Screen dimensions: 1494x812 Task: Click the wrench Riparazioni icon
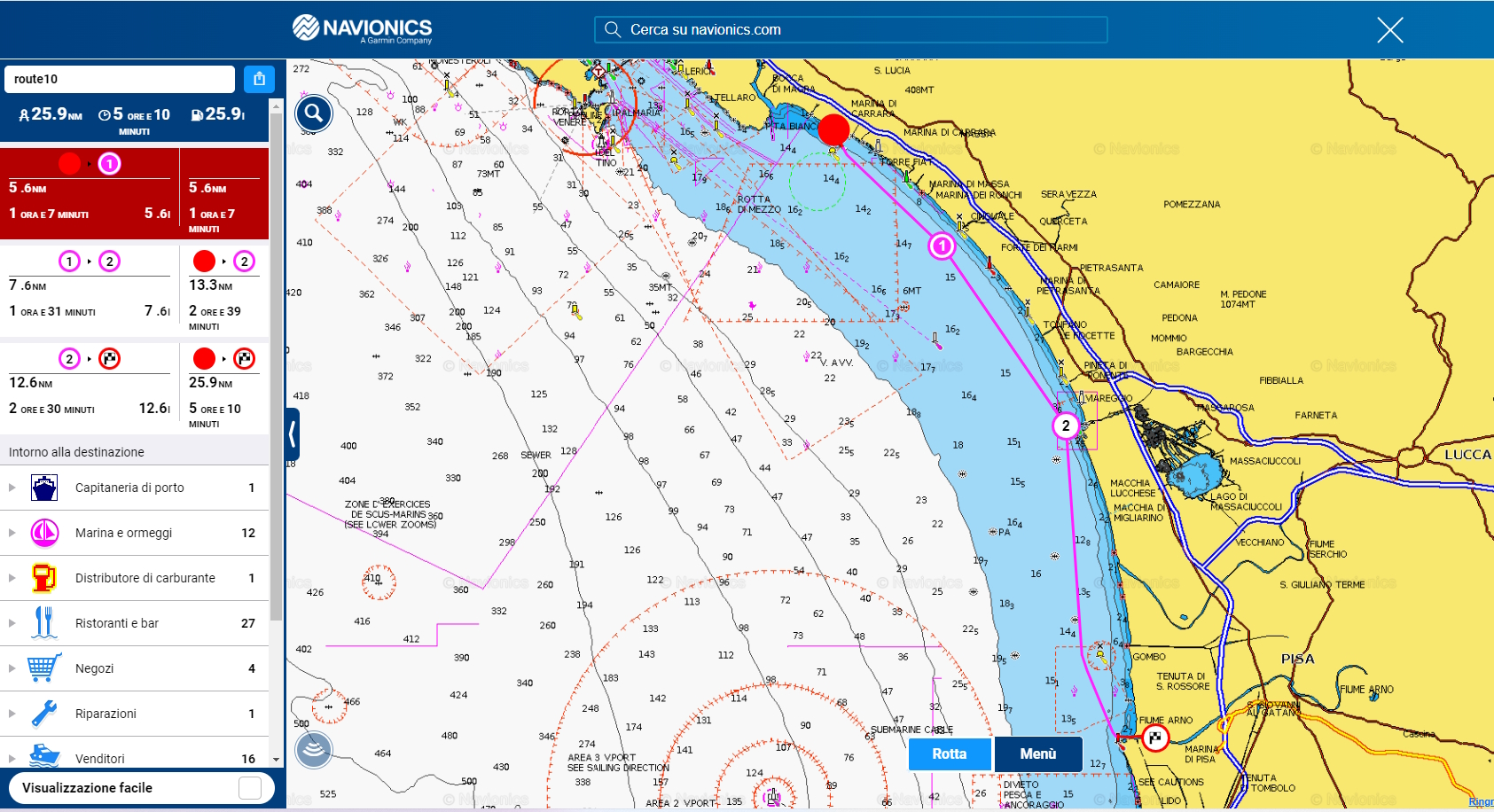44,714
